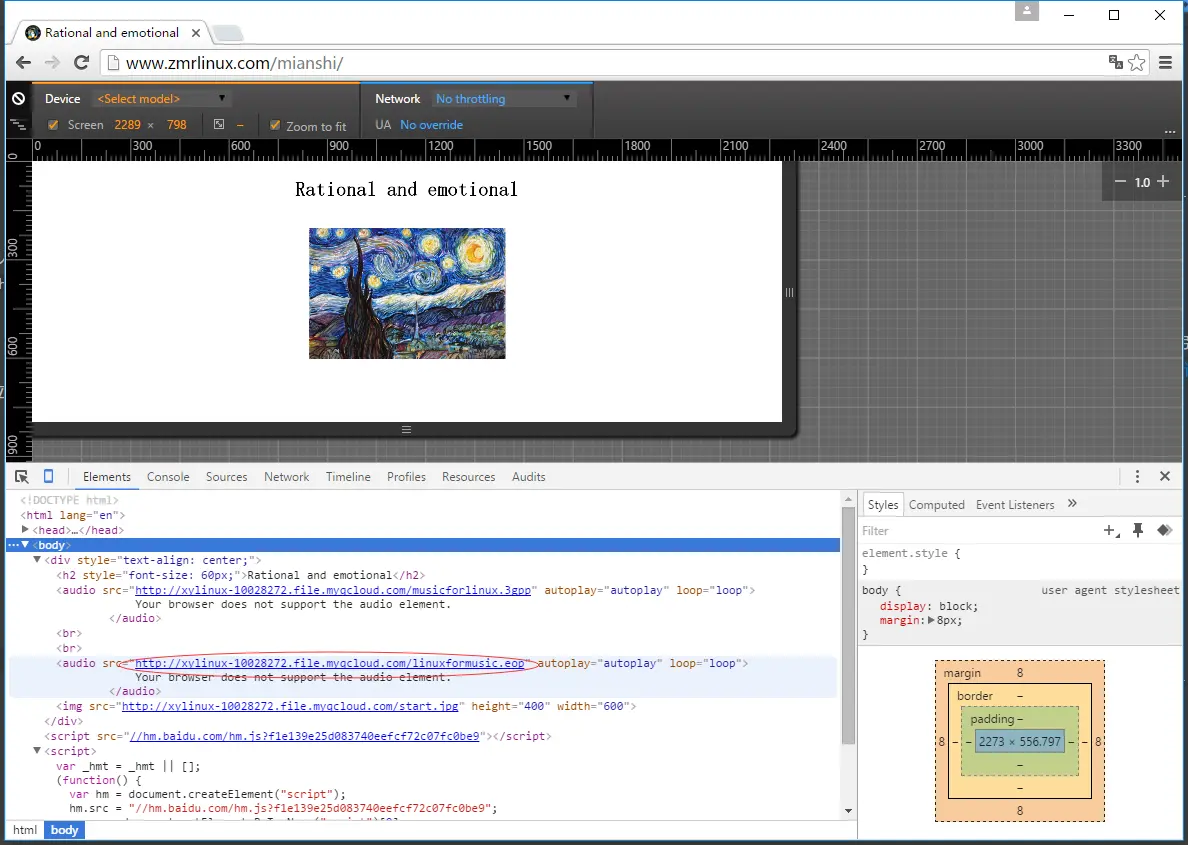Show more Styles pane tabs chevron
The width and height of the screenshot is (1188, 845).
click(x=1072, y=504)
